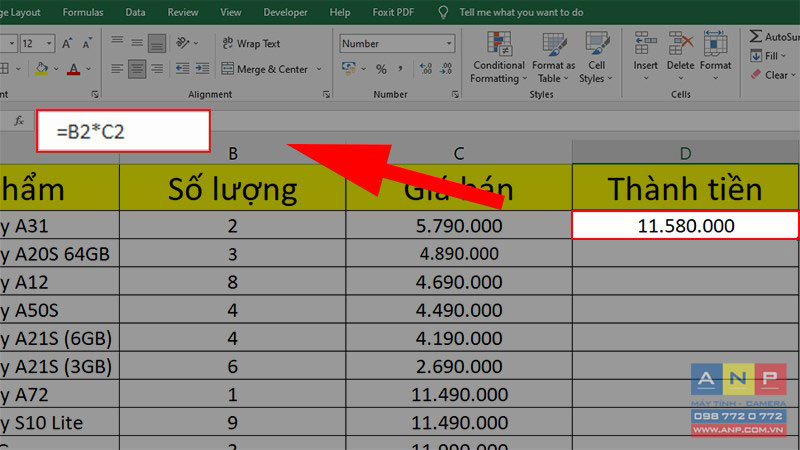Screen dimensions: 800x450
Task: Switch to the Developer tab
Action: tap(285, 12)
